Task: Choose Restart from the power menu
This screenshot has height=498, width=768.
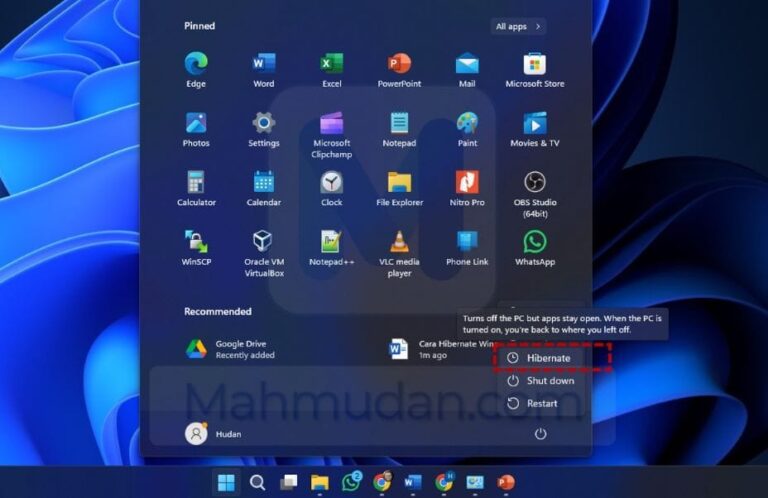Action: pyautogui.click(x=540, y=403)
